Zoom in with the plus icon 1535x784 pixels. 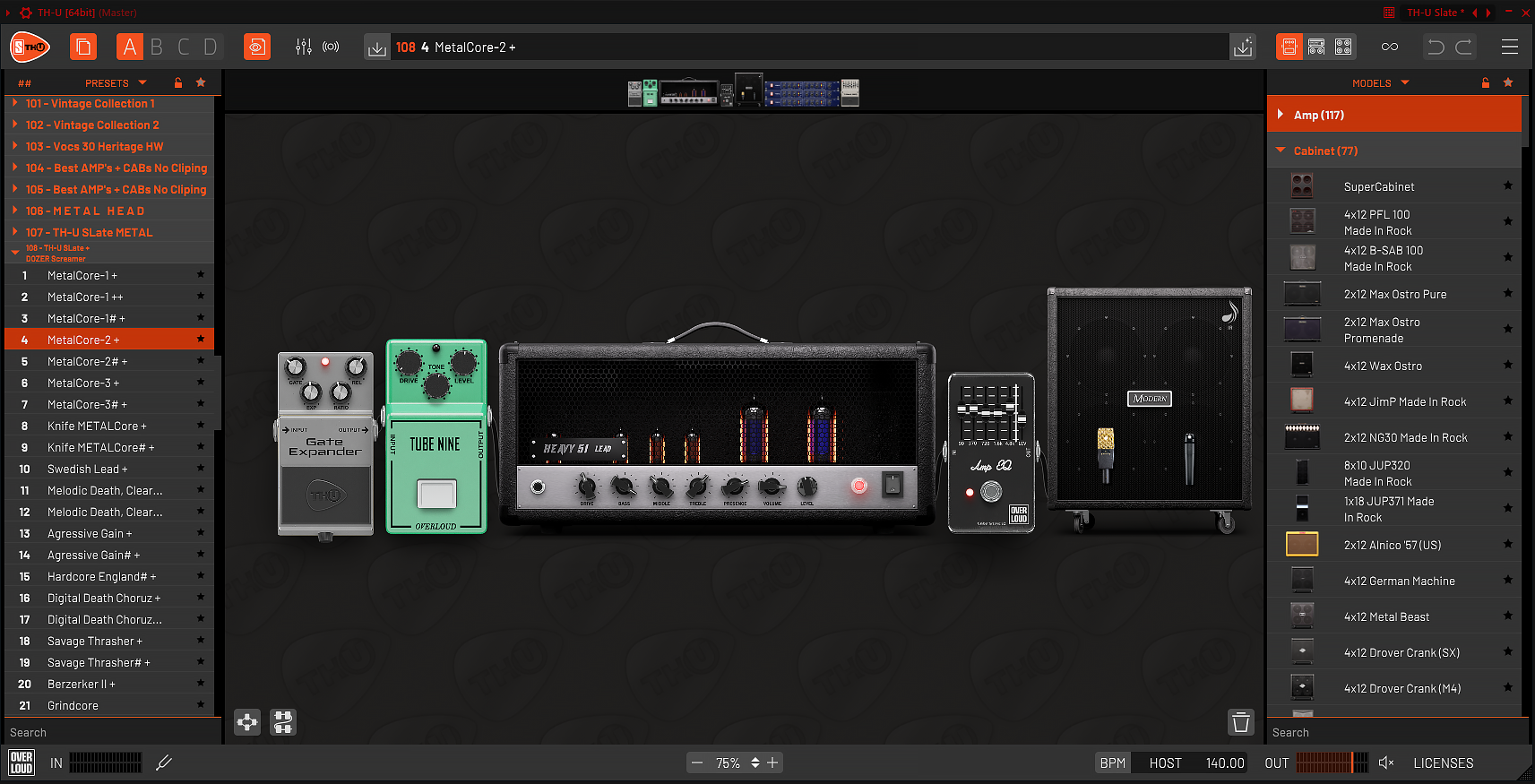(x=772, y=762)
